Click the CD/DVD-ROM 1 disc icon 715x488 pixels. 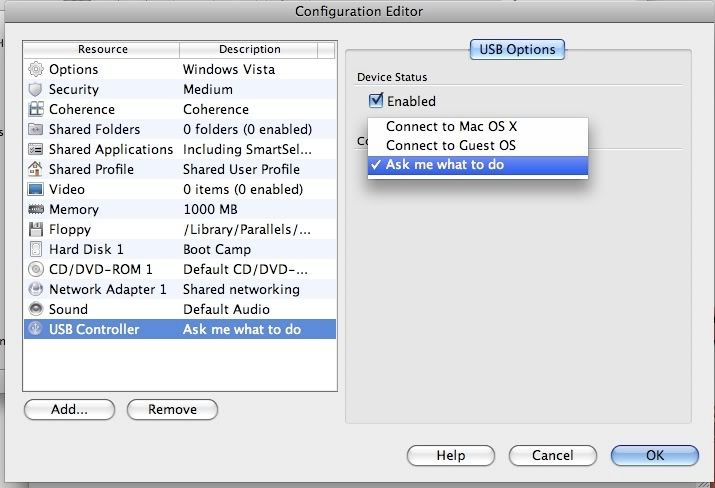tap(36, 269)
